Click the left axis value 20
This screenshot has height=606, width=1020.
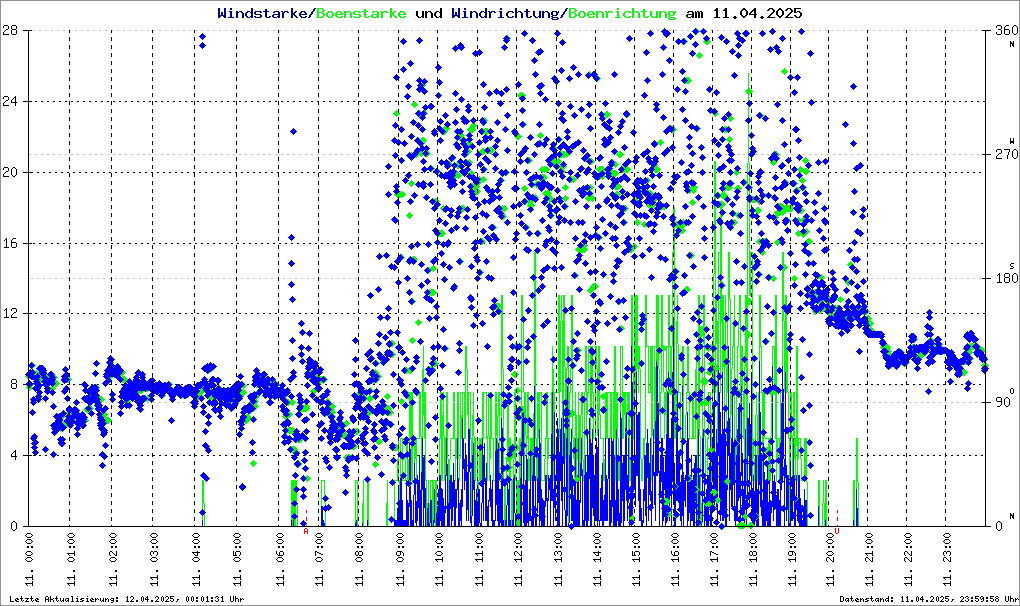[10, 172]
